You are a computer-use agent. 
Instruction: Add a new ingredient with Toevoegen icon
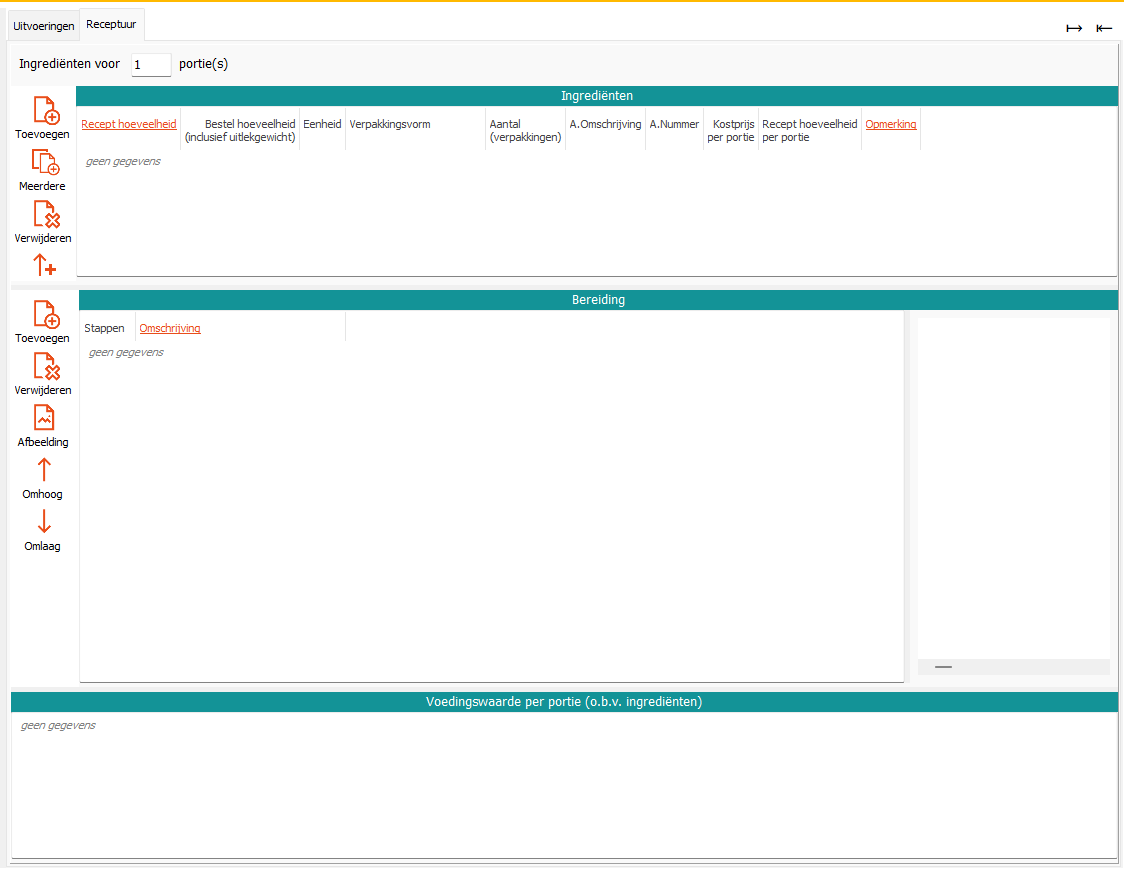(46, 111)
